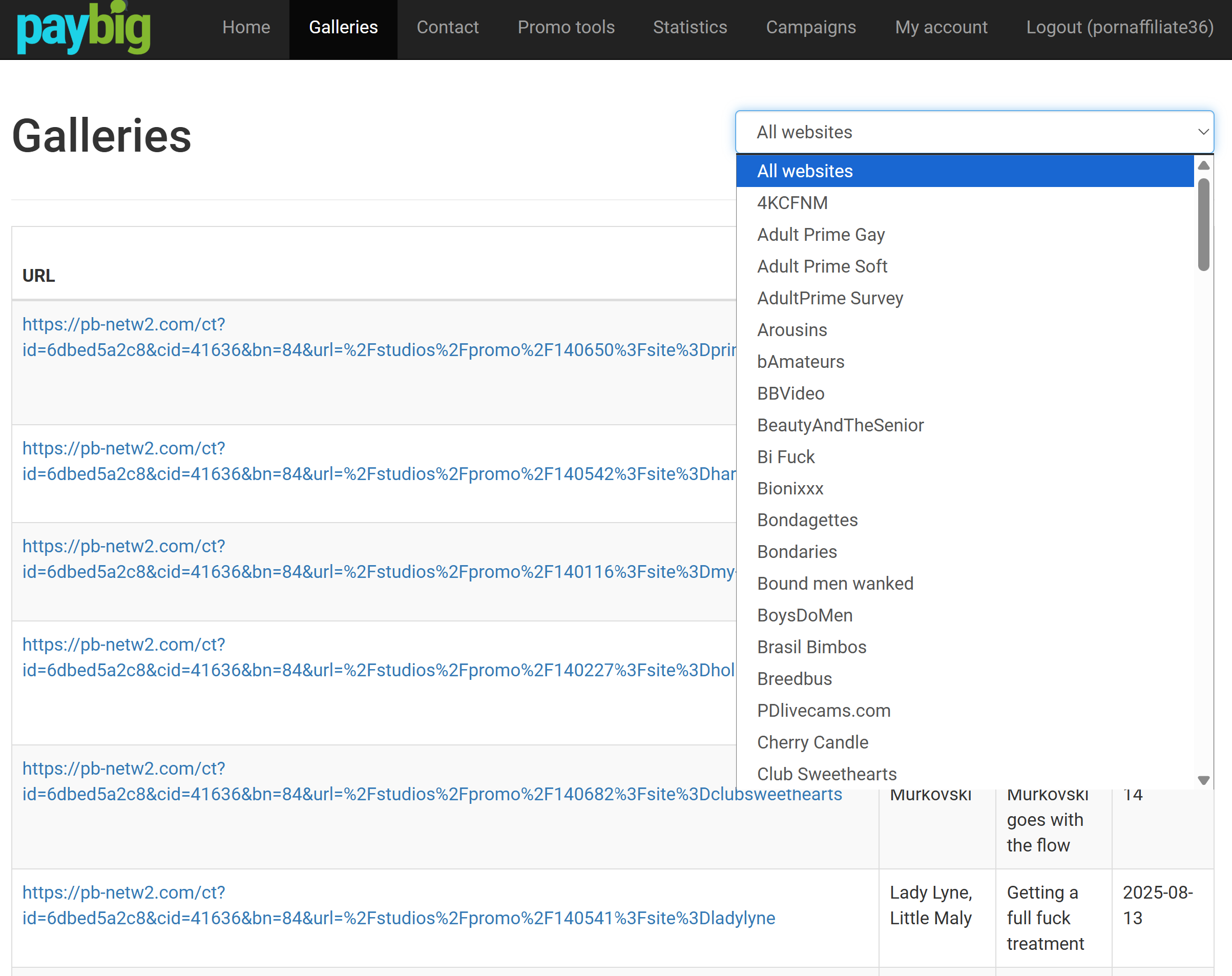Choose BoysDoMen from the list
Screen dimensions: 1232x976
click(x=965, y=615)
